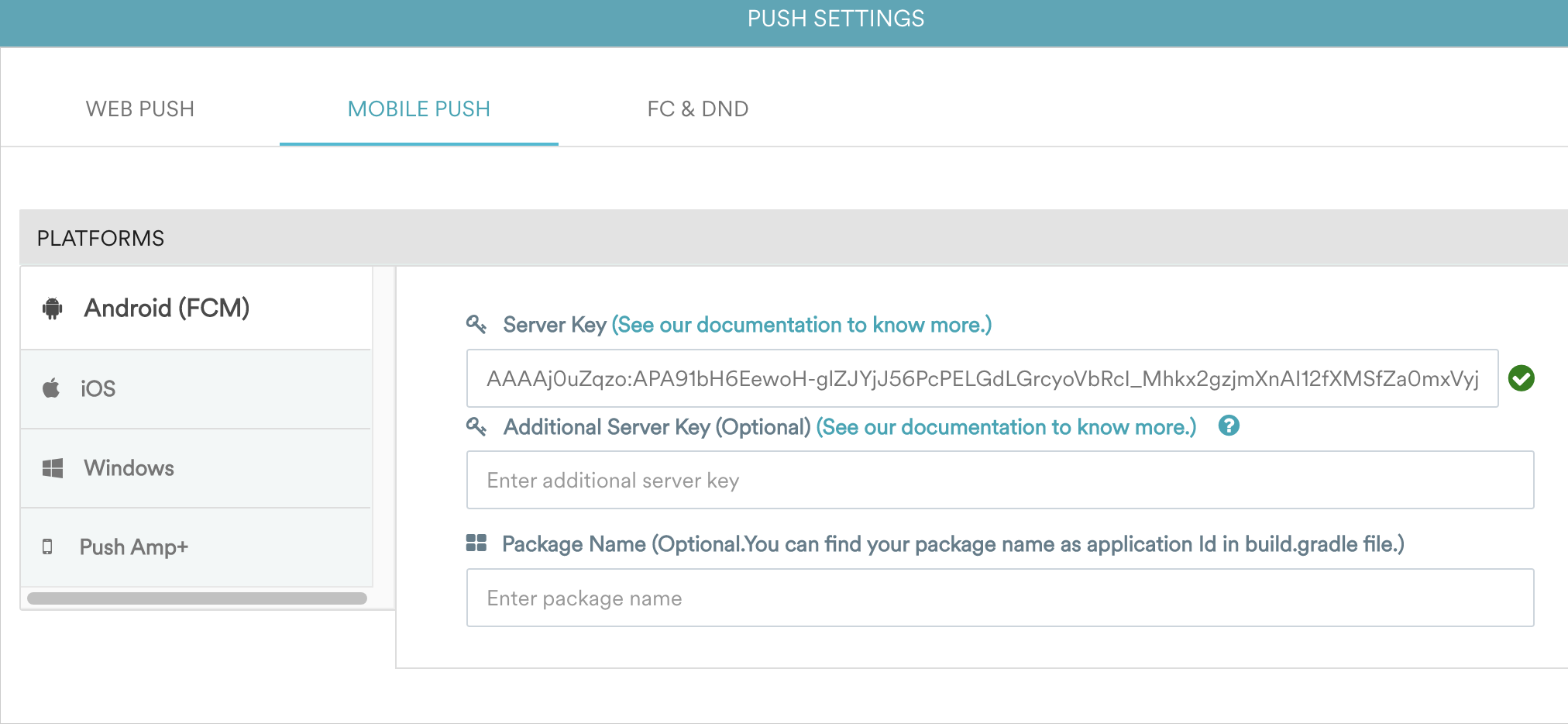Switch to the WEB PUSH tab
This screenshot has height=724, width=1568.
point(140,109)
